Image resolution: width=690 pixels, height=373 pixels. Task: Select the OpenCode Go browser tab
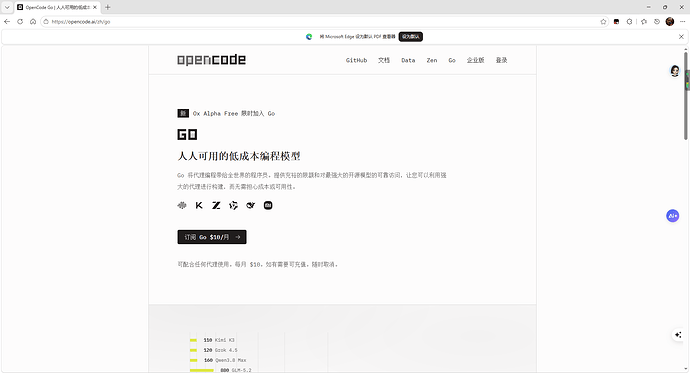(x=57, y=7)
